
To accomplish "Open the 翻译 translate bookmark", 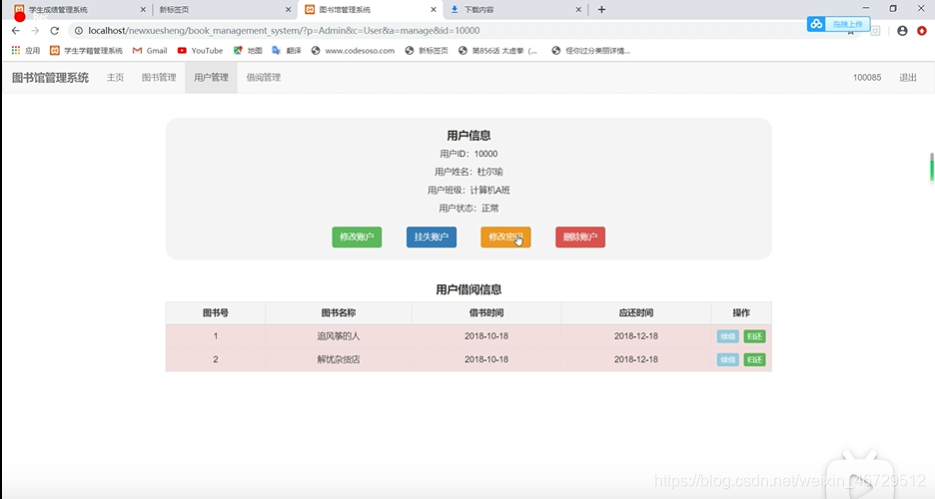I will tap(286, 51).
